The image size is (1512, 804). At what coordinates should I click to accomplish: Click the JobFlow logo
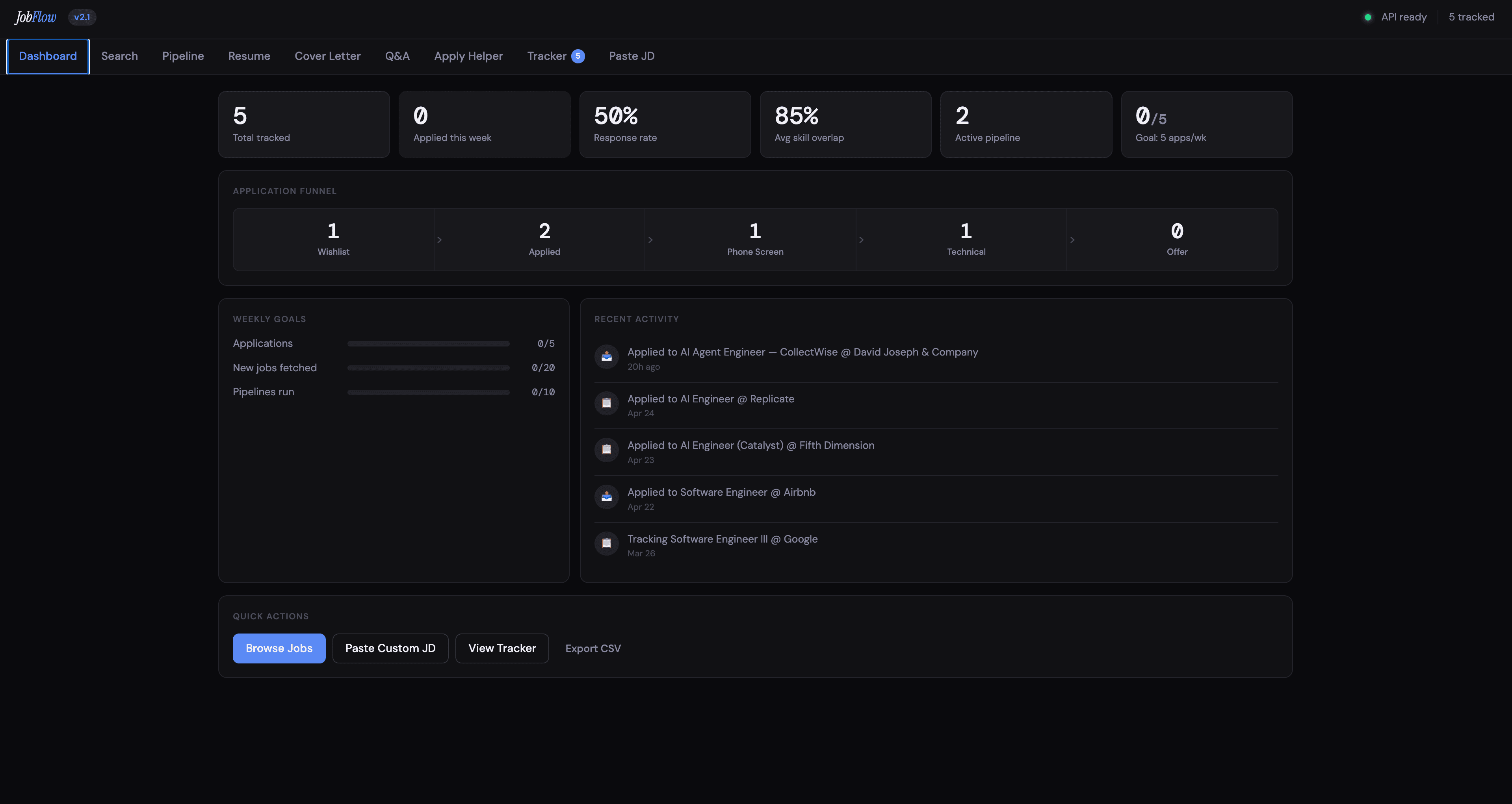tap(35, 17)
